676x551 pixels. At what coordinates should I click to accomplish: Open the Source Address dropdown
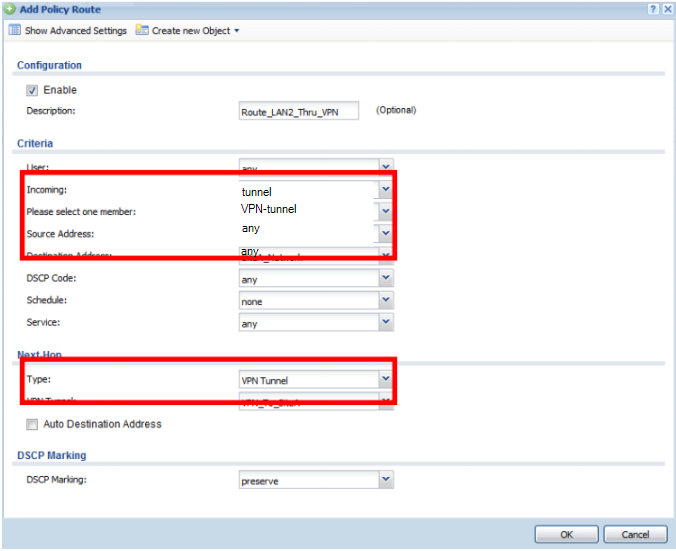pos(385,232)
